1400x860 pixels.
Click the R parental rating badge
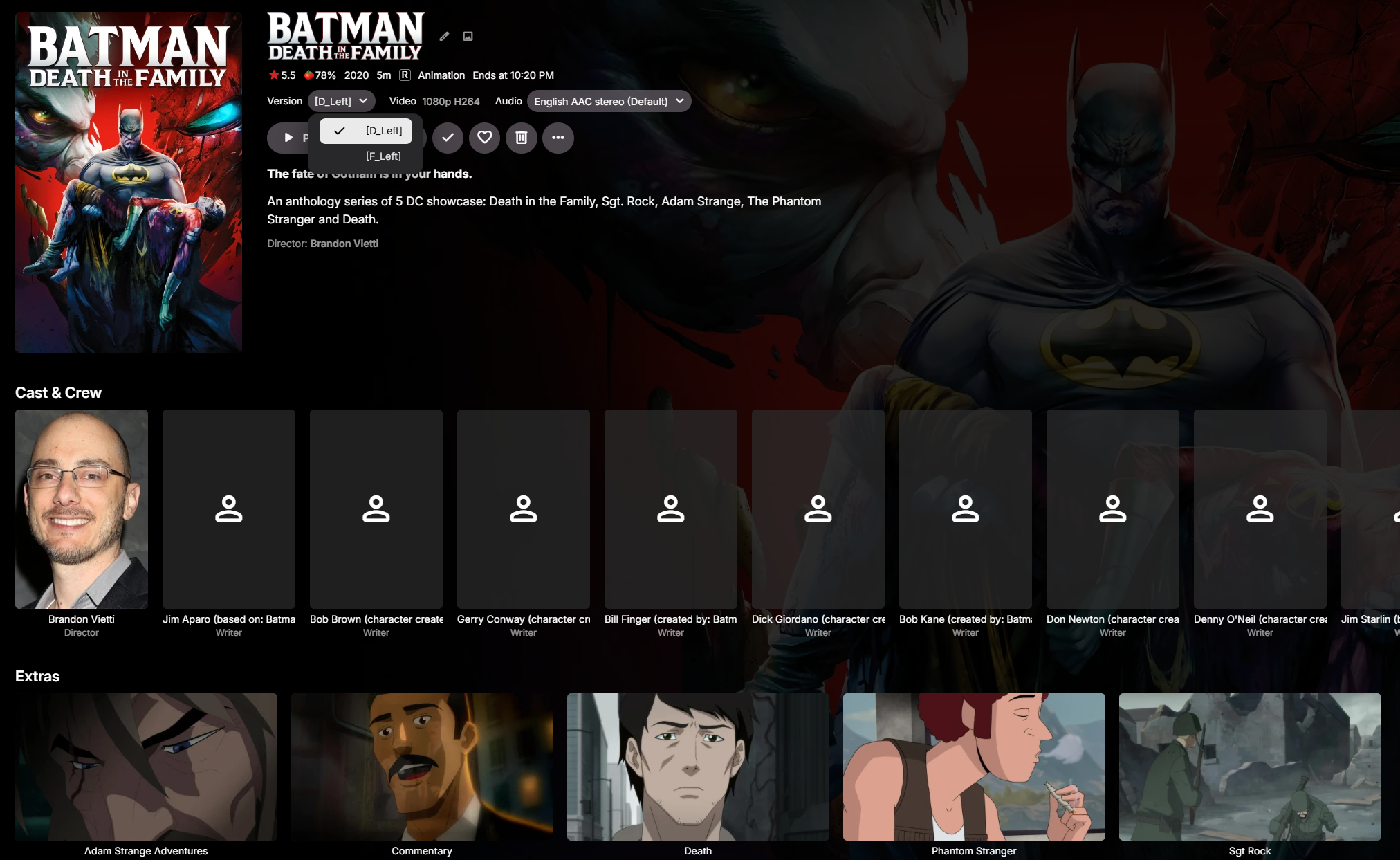pos(405,75)
